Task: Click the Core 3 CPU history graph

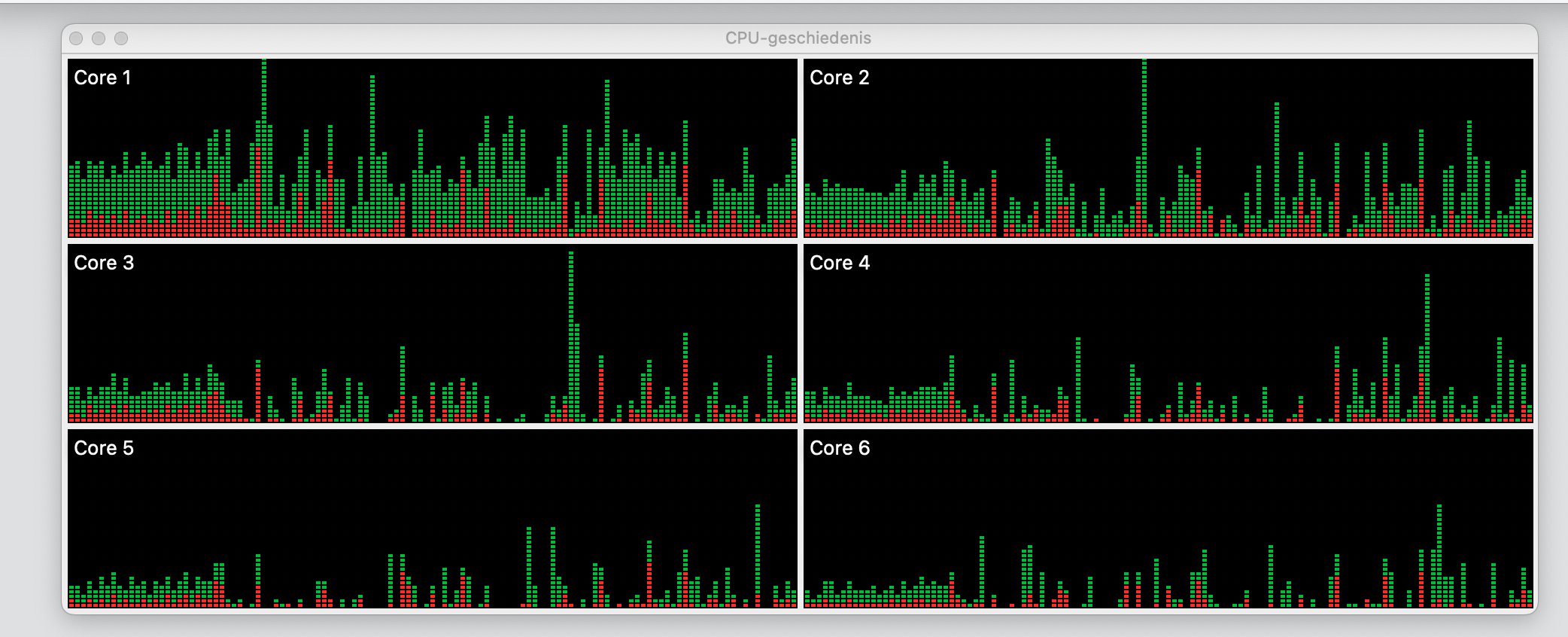Action: click(432, 334)
